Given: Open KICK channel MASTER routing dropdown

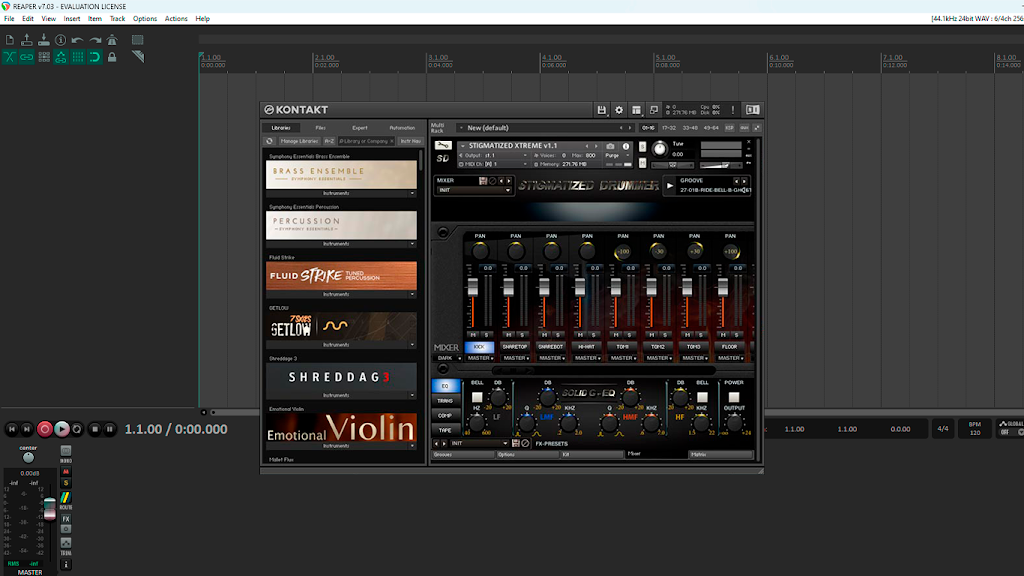Looking at the screenshot, I should pos(480,358).
